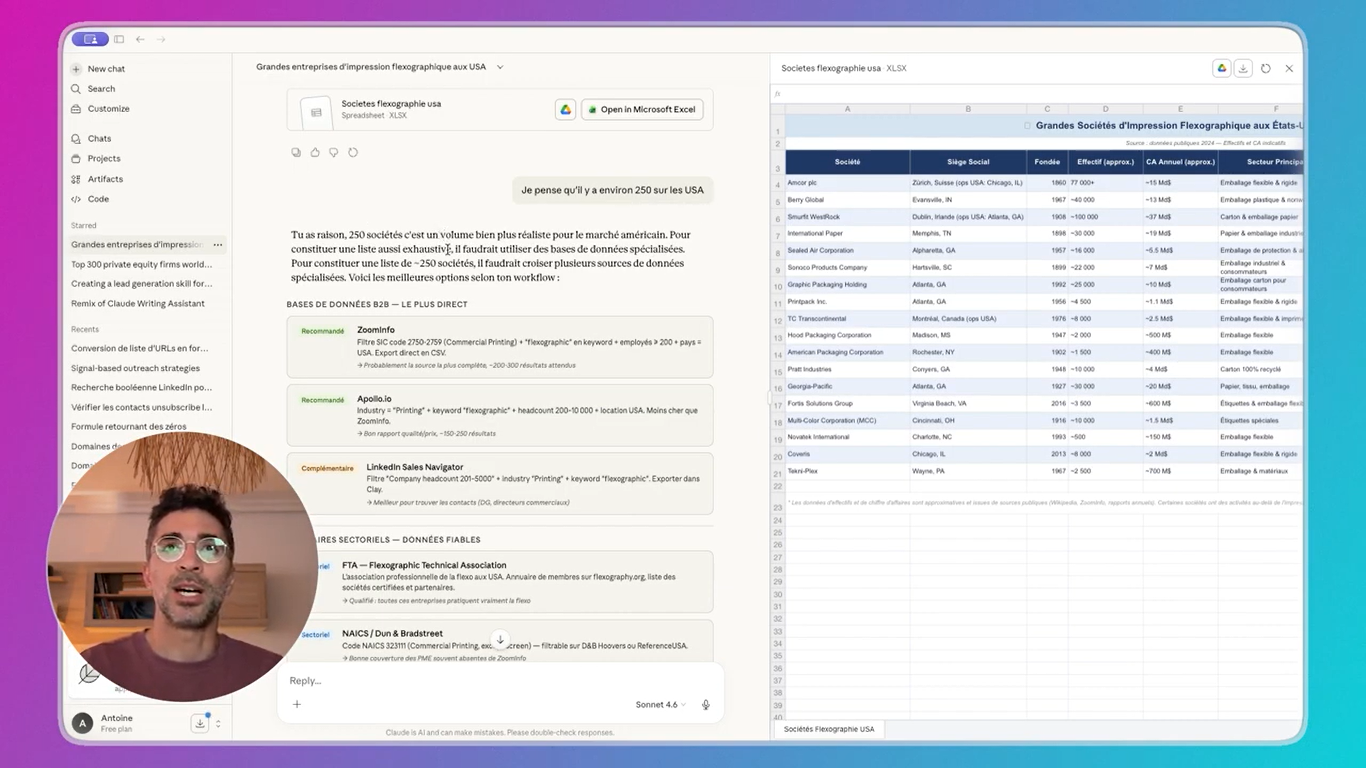
Task: Open recent chat Recherche booléenne LinkedIn
Action: 141,388
